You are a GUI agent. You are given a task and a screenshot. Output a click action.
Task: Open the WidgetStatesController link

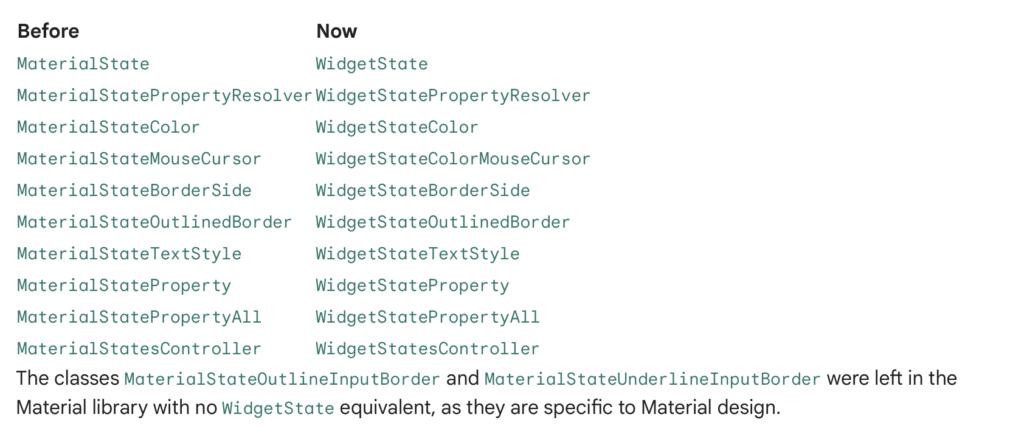[x=427, y=349]
